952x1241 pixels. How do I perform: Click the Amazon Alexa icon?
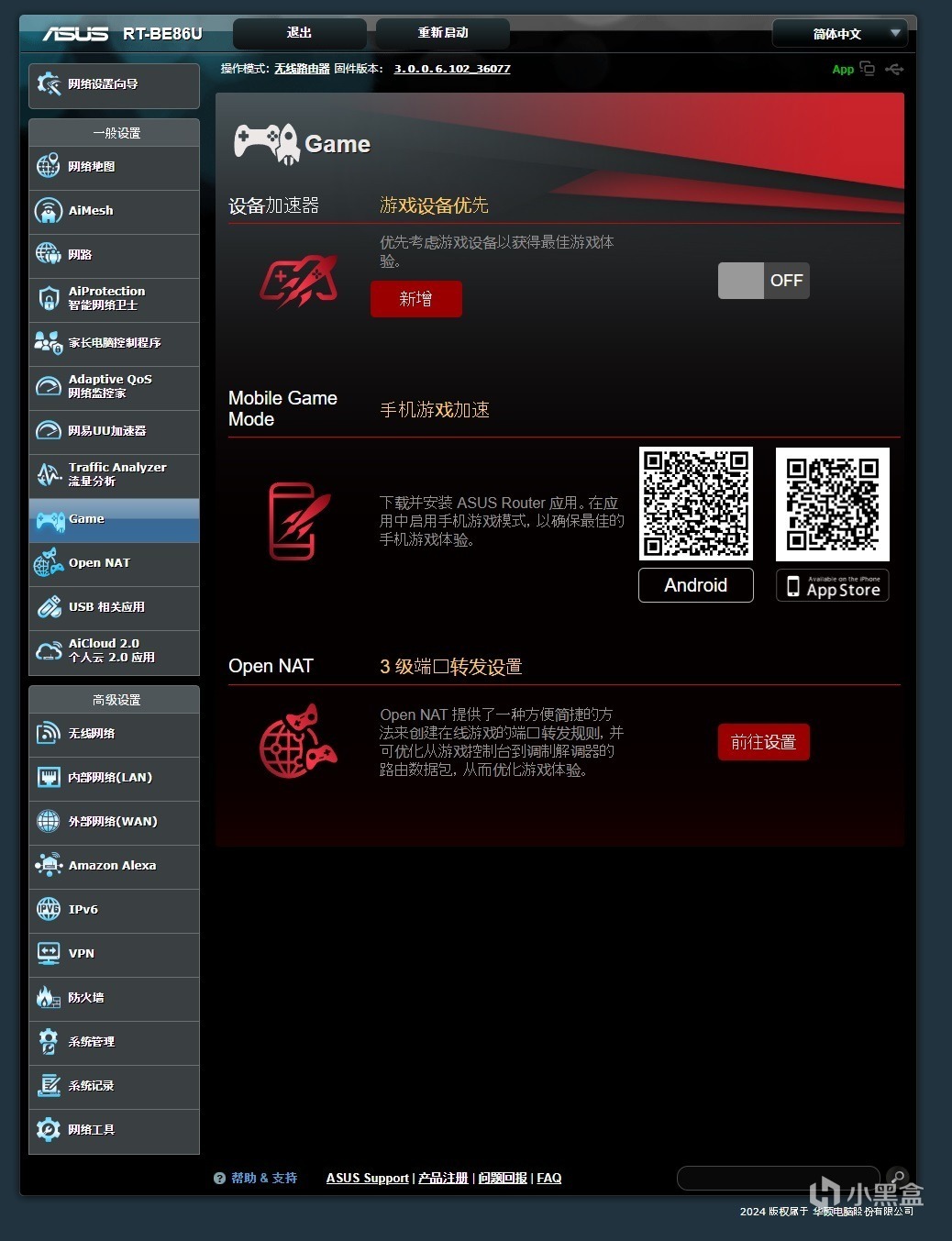(48, 865)
